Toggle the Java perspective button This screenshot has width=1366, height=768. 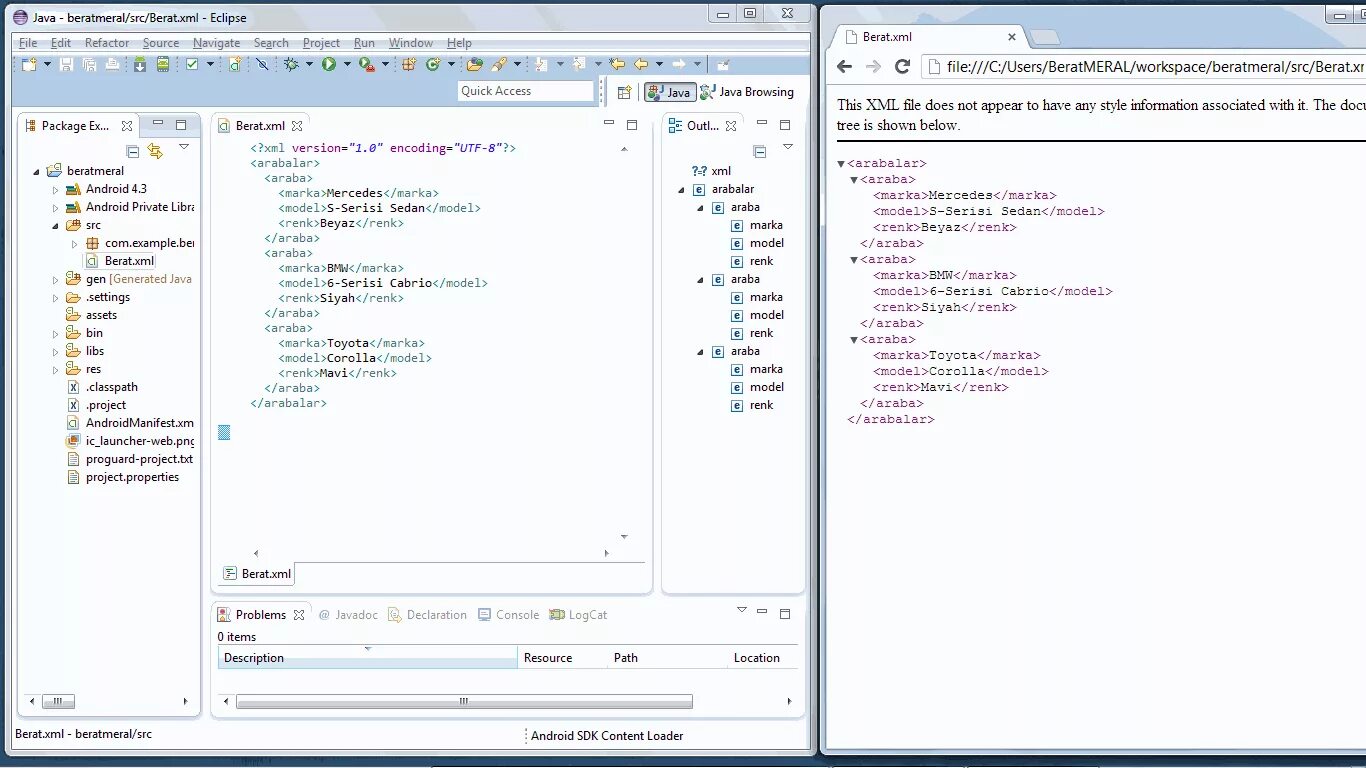[x=670, y=92]
